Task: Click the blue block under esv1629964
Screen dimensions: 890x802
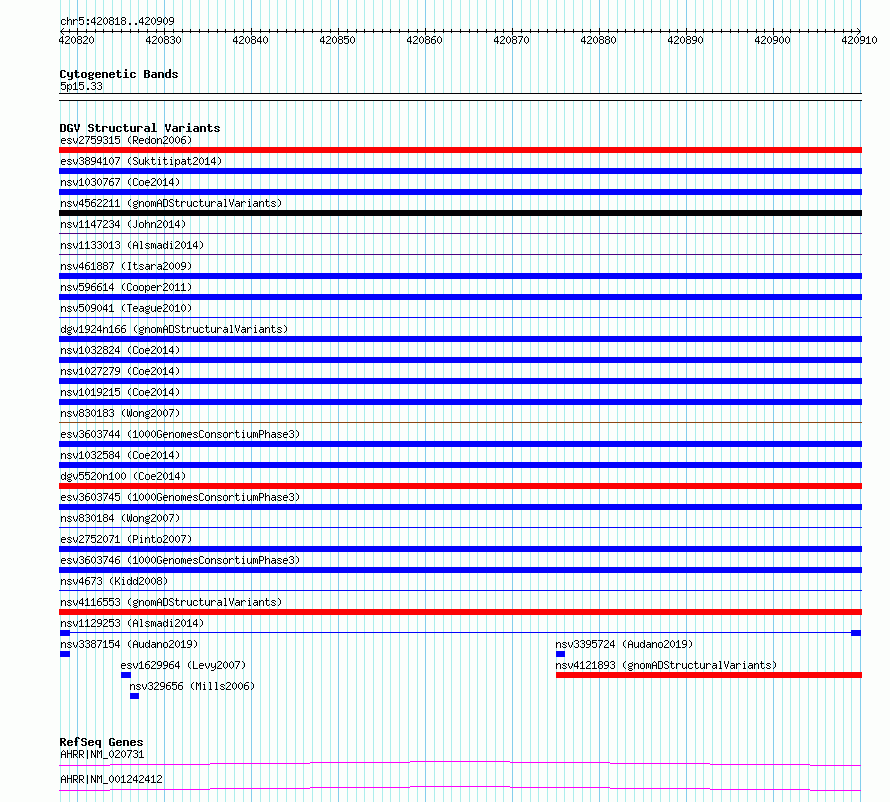Action: coord(126,675)
